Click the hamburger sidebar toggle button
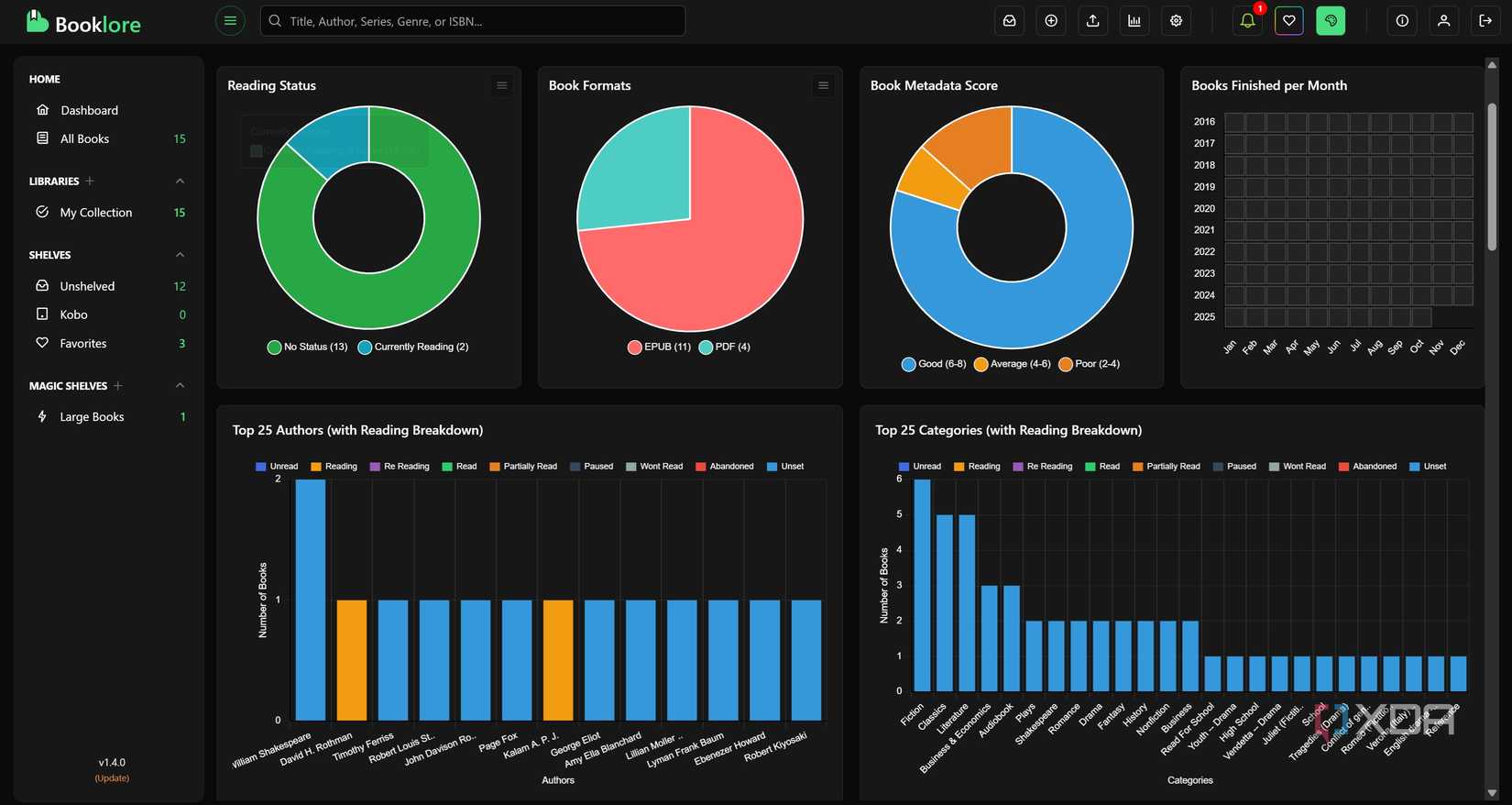 coord(230,21)
